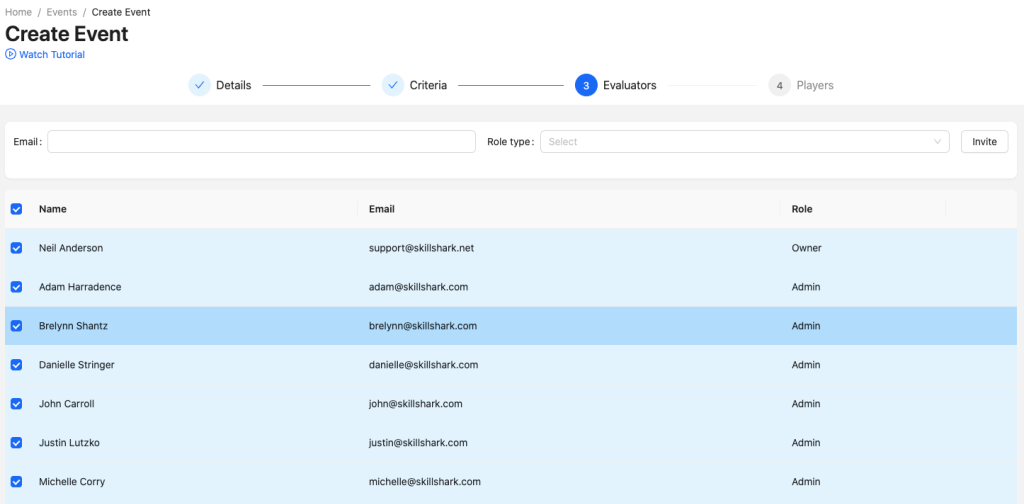Open the Role type dropdown
Viewport: 1024px width, 504px height.
(x=735, y=142)
